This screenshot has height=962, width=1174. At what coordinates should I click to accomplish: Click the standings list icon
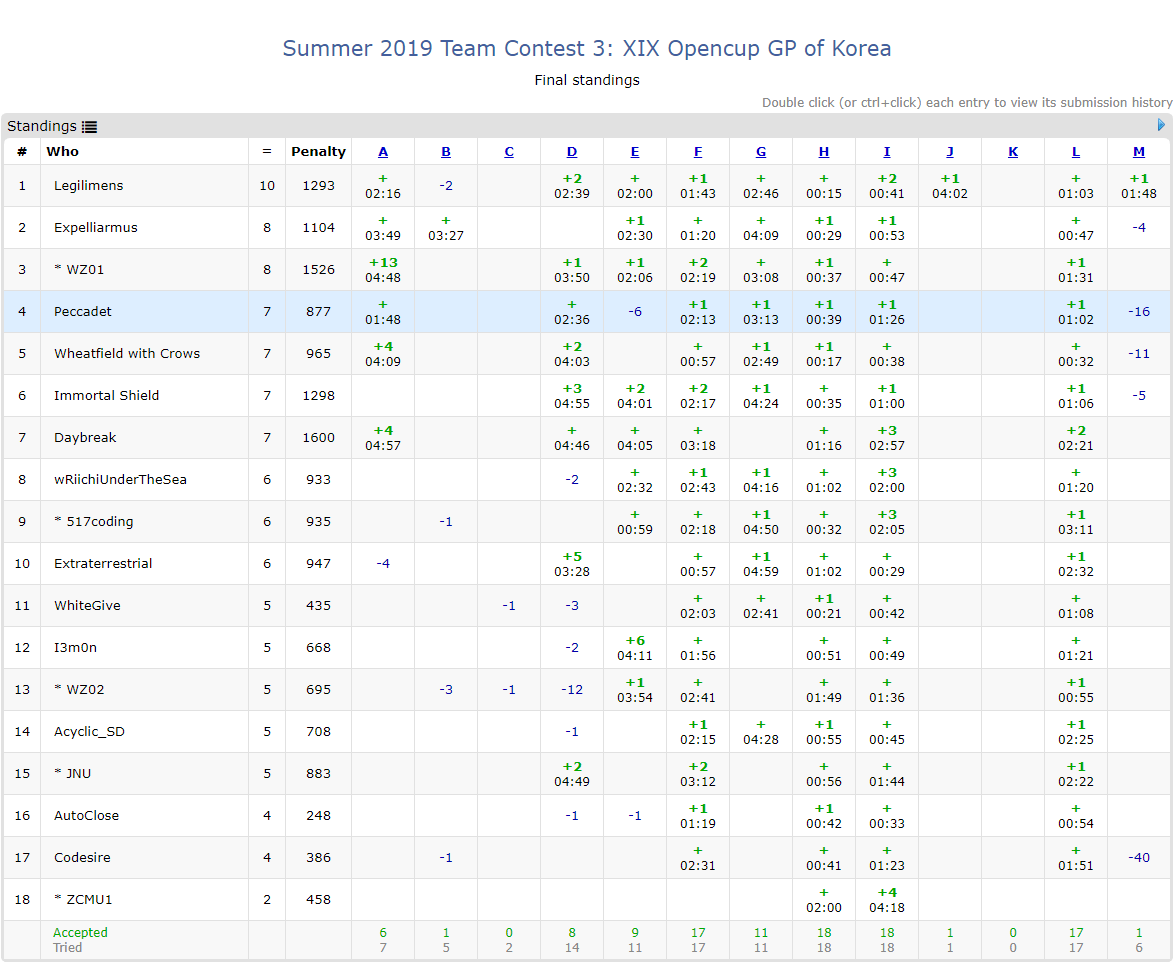pyautogui.click(x=89, y=127)
